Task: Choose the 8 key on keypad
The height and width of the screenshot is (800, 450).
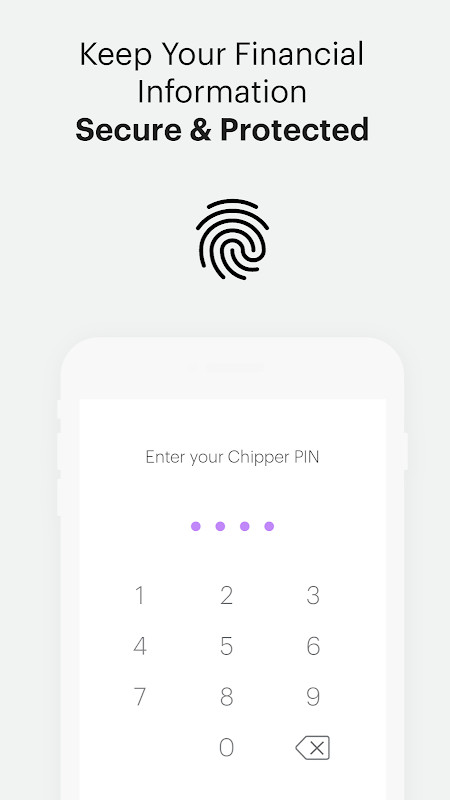Action: coord(227,696)
